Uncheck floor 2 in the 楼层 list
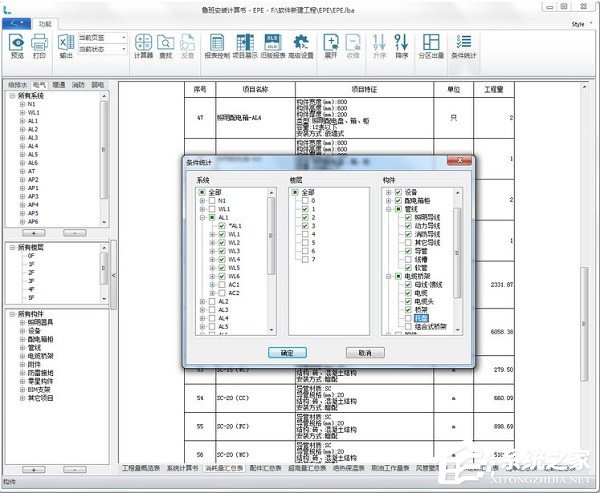Viewport: 600px width, 493px height. coord(305,217)
